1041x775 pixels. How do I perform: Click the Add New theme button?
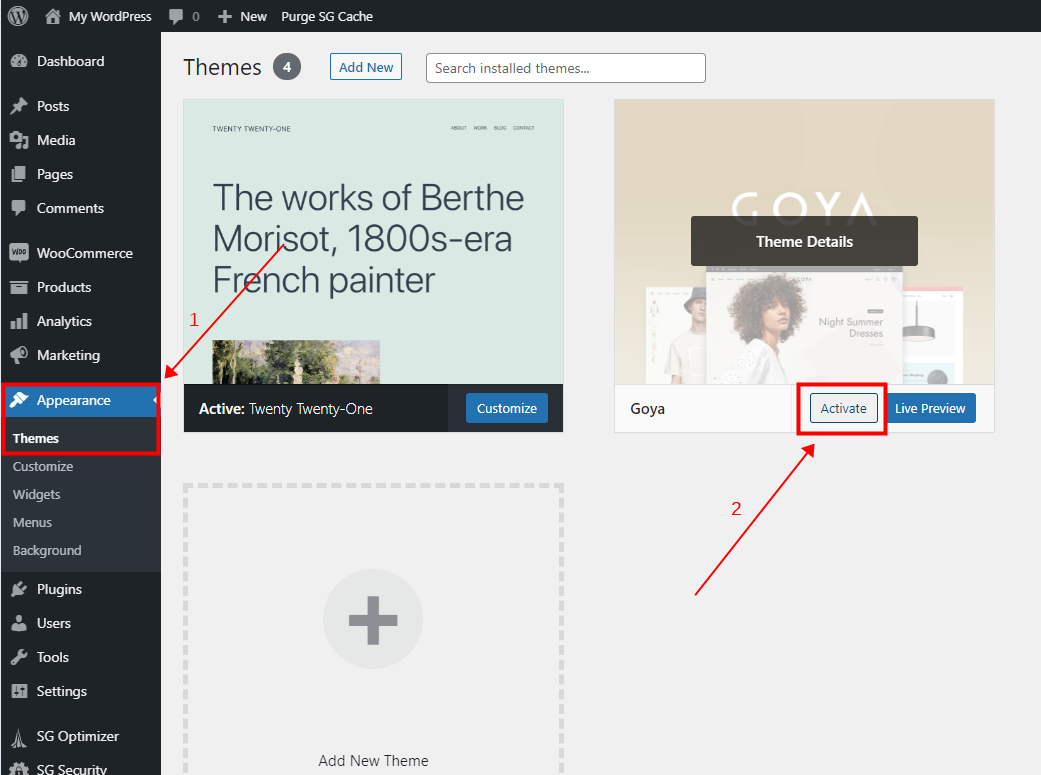[x=366, y=67]
